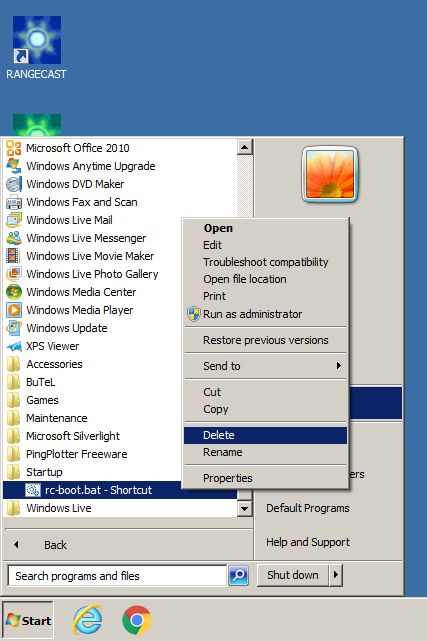Screen dimensions: 427x641
Task: Launch Windows DVD Maker via its icon
Action: coord(14,184)
